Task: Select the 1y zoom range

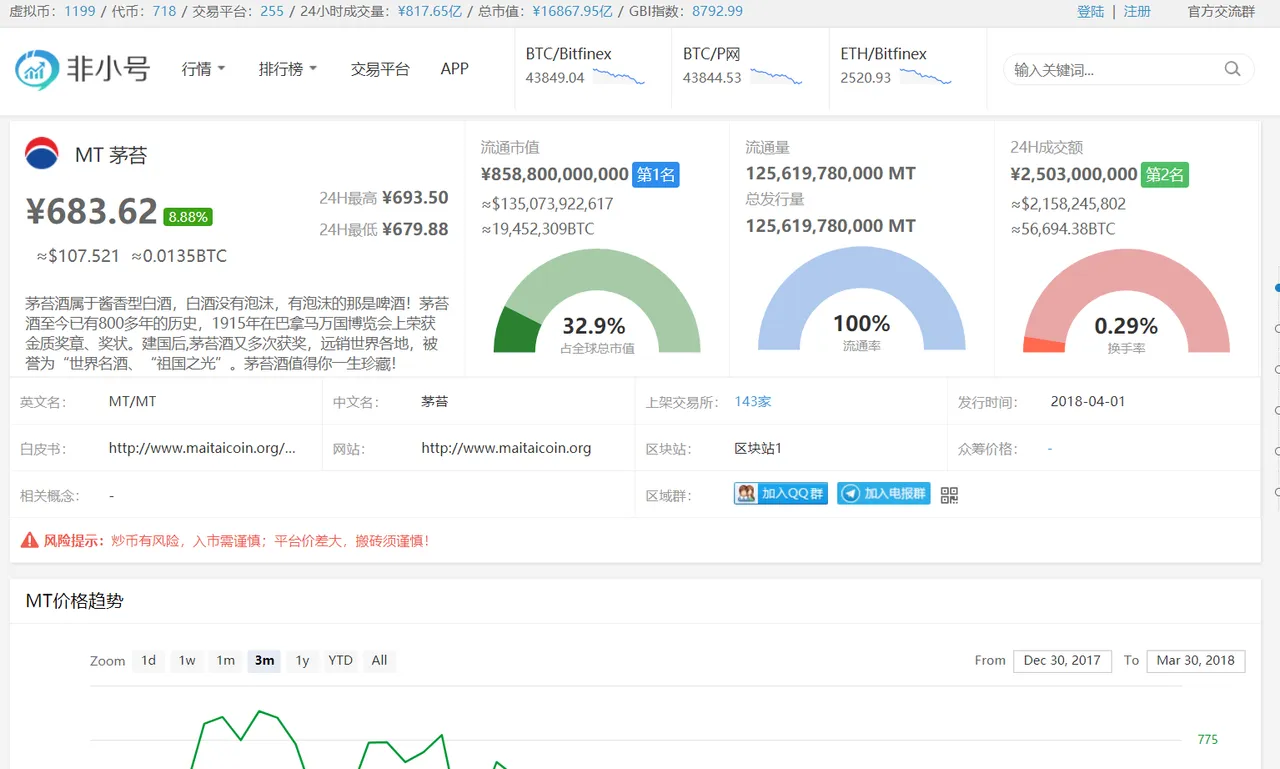Action: click(302, 660)
